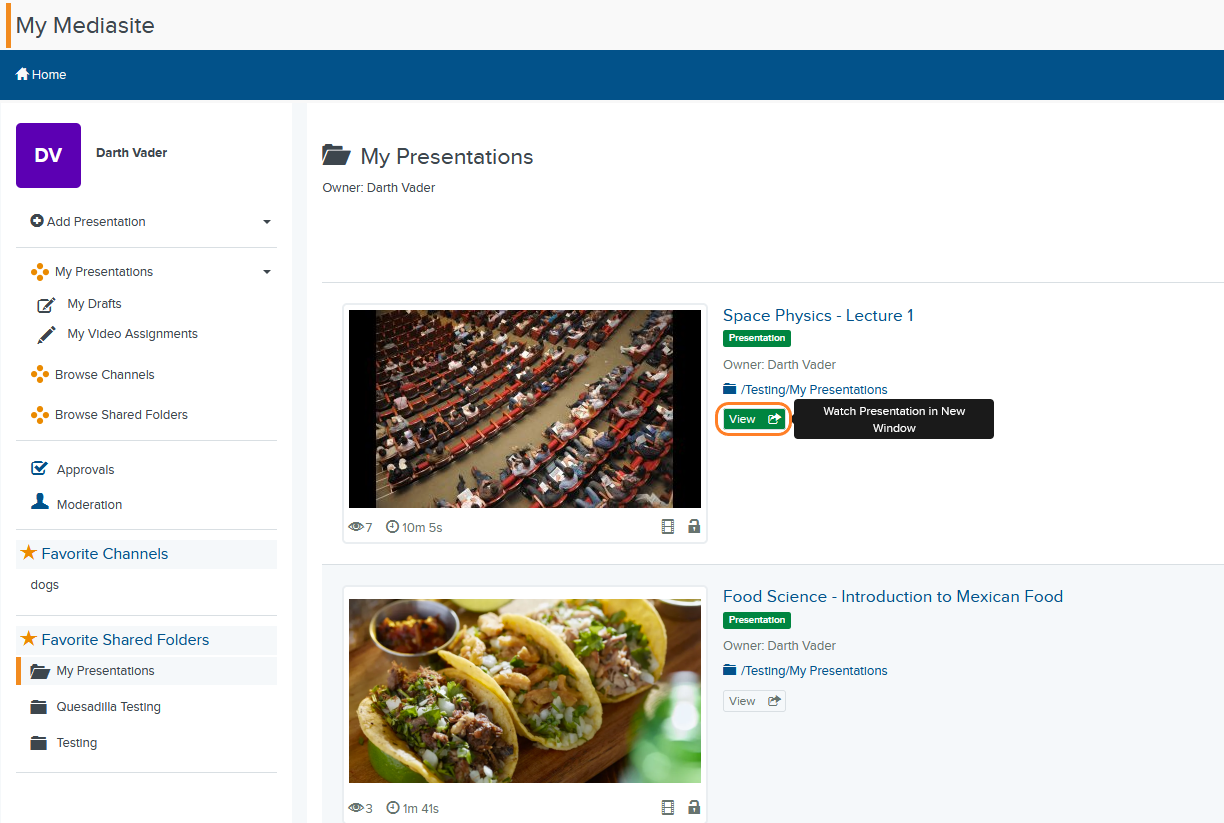Open Browse Channels
The image size is (1224, 823).
pos(105,375)
